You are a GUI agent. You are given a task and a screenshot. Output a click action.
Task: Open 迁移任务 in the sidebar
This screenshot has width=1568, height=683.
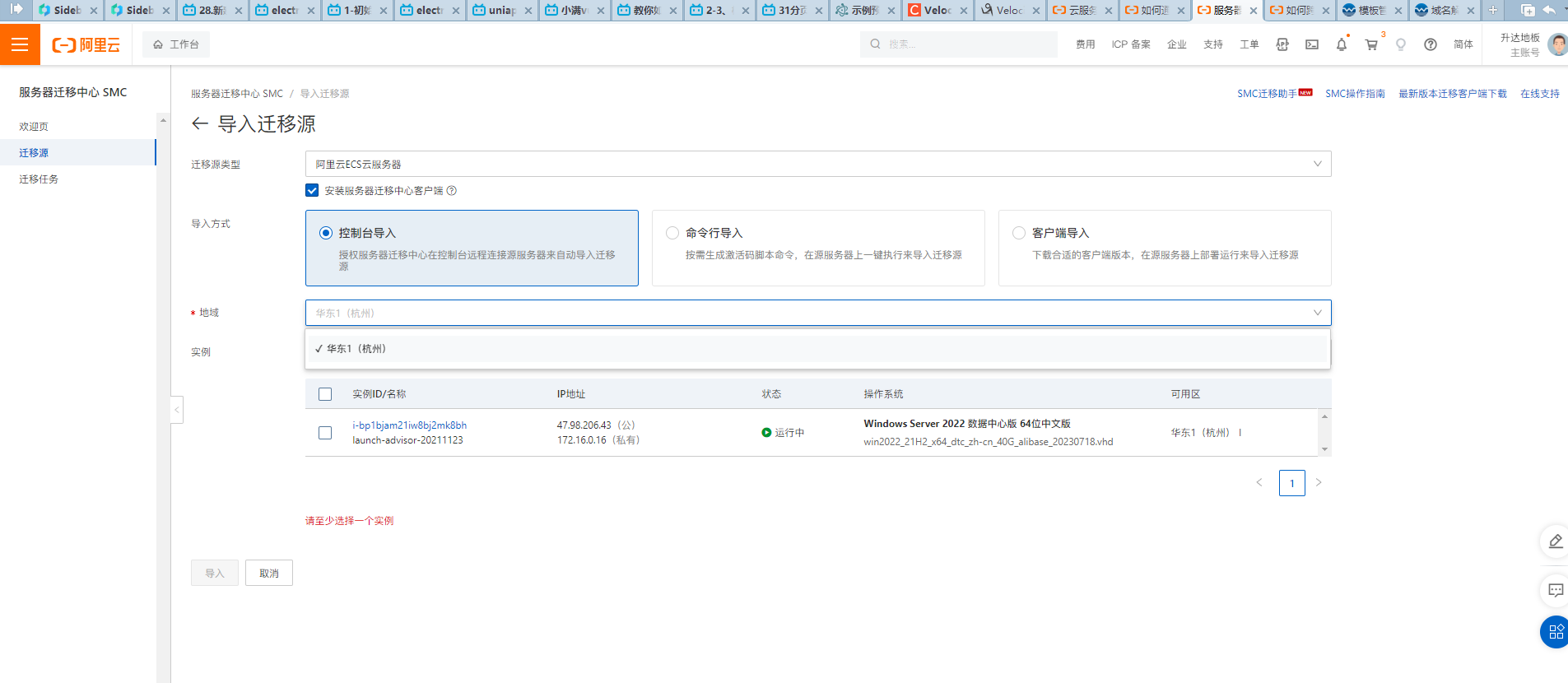click(x=39, y=179)
